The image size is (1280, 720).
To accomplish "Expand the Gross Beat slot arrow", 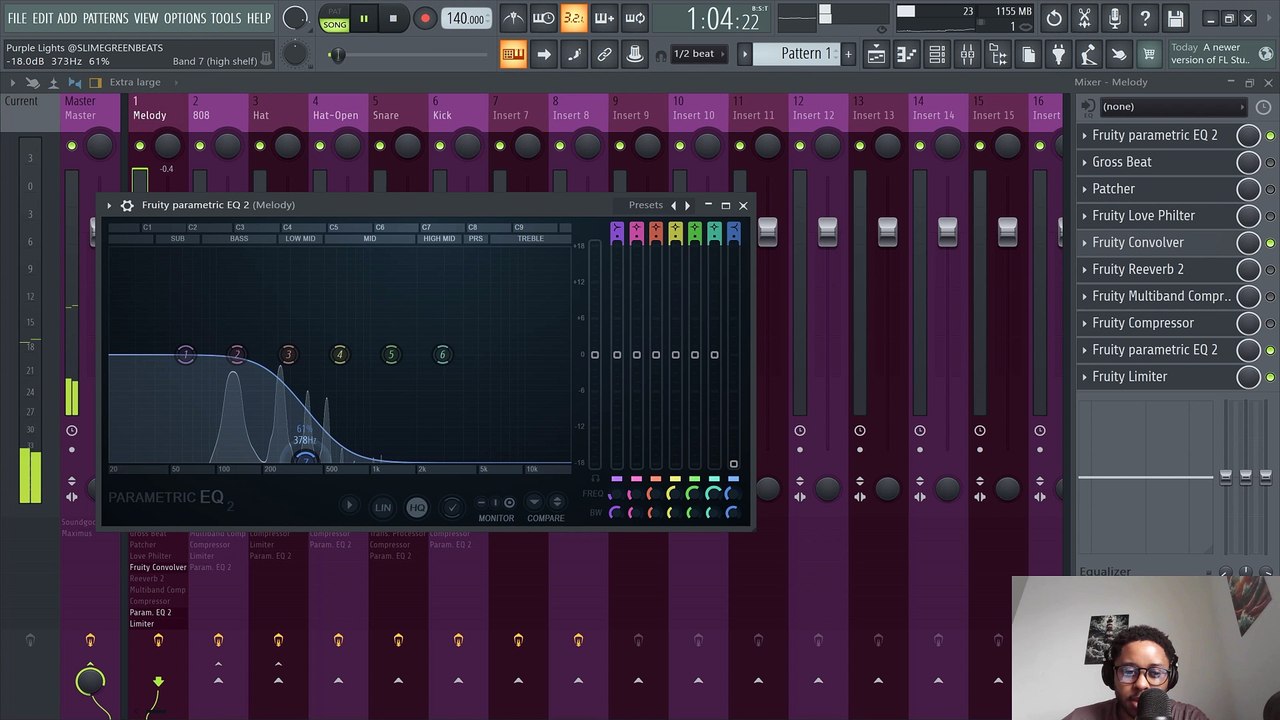I will tap(1084, 162).
